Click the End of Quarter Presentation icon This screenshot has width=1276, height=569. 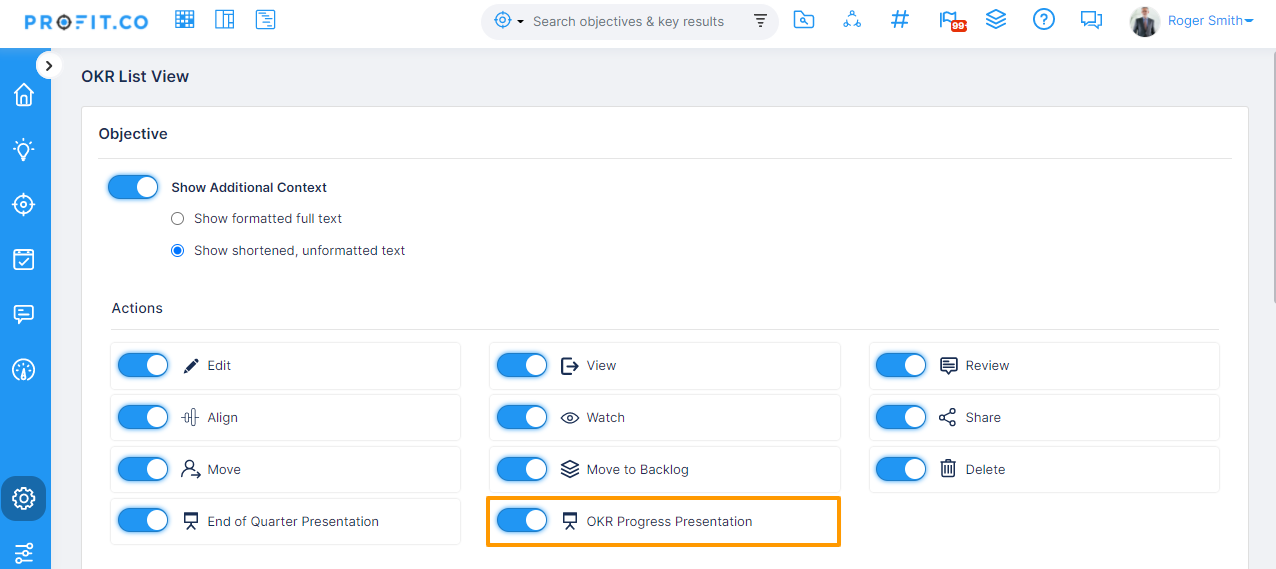191,521
